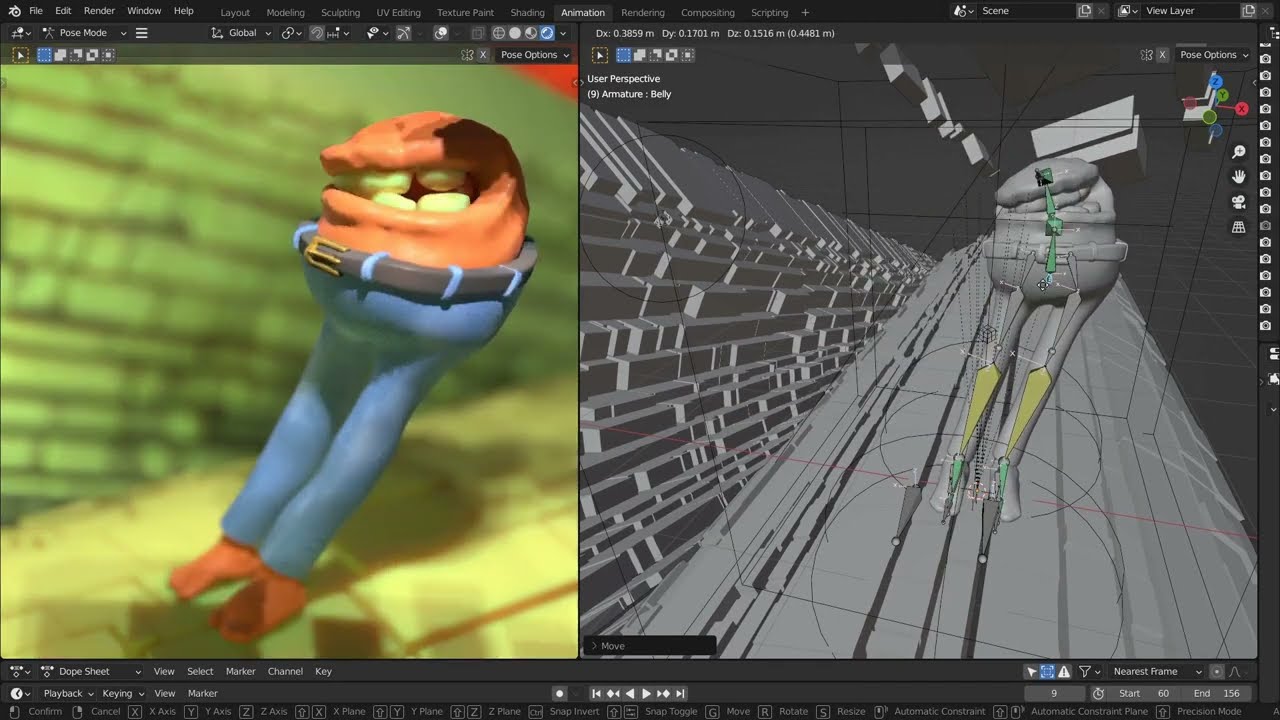Click the View Layer name field
The image size is (1280, 720).
(x=1188, y=10)
